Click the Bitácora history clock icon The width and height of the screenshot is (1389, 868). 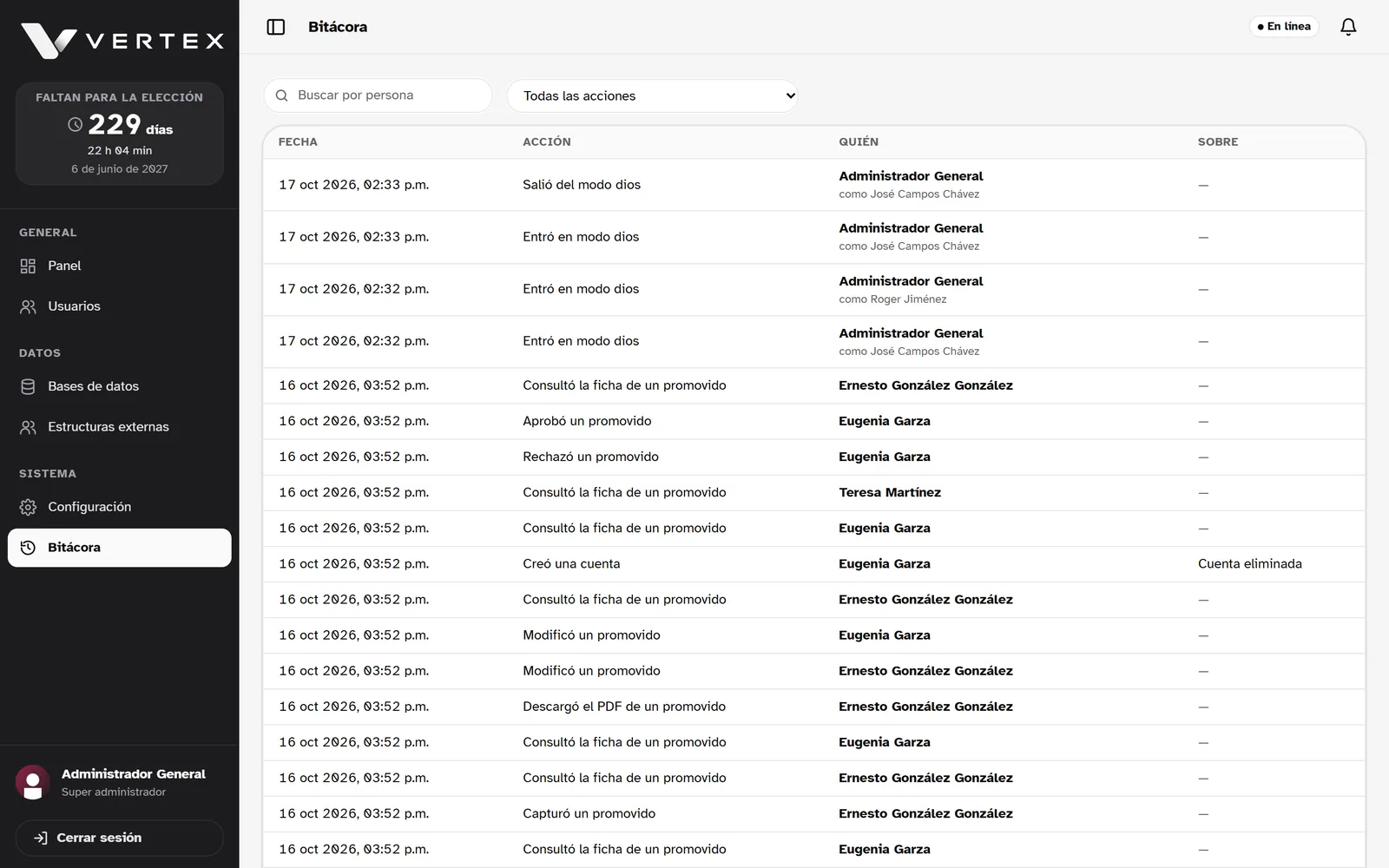(28, 548)
